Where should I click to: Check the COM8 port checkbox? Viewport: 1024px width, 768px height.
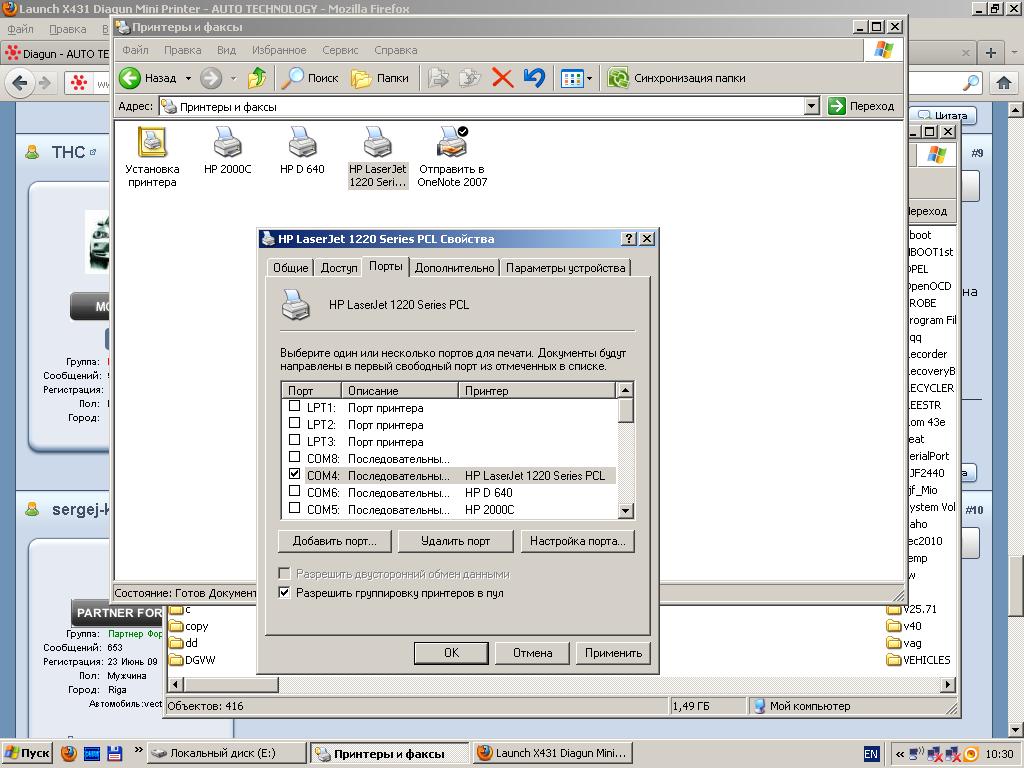295,457
